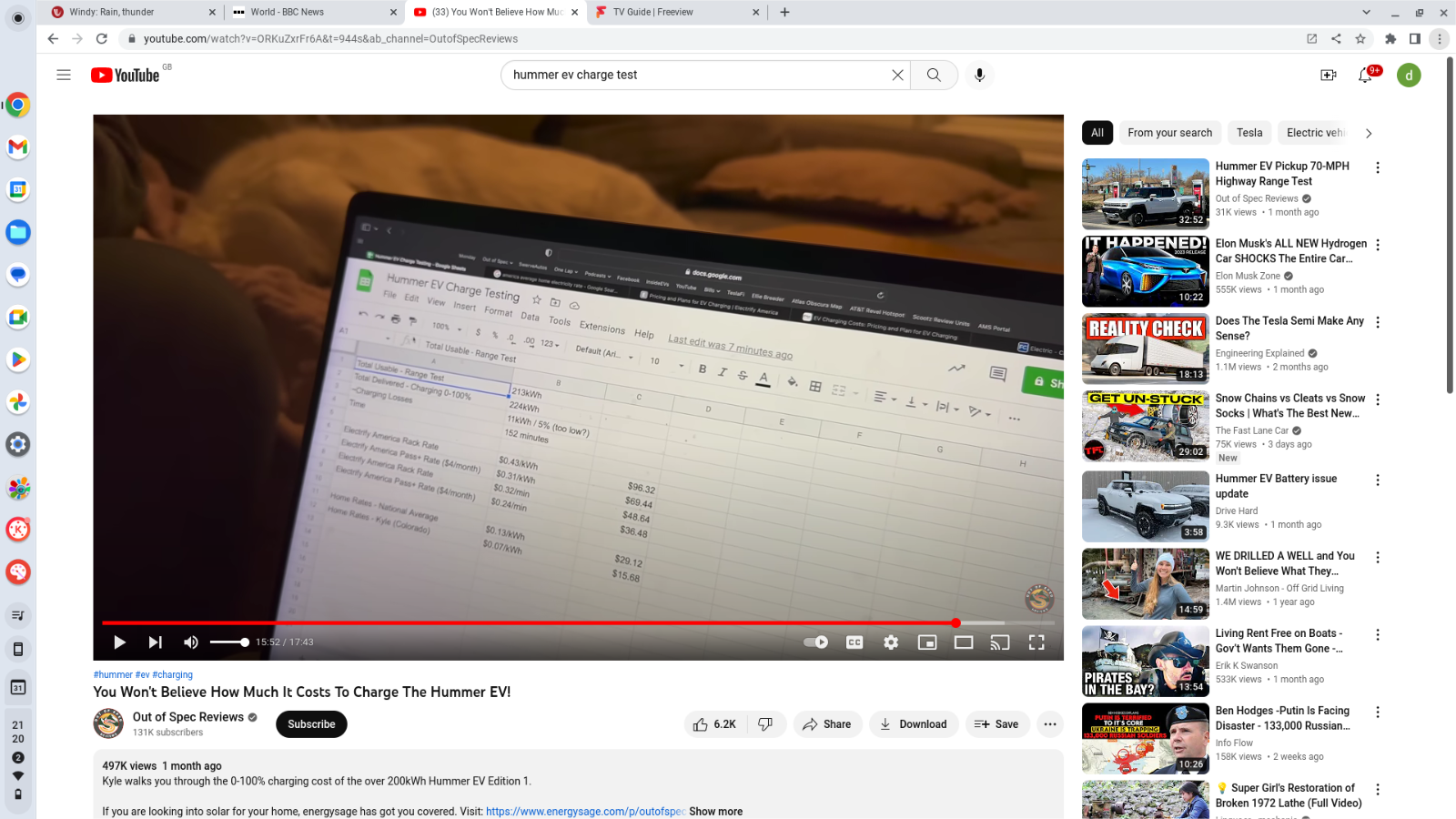
Task: Open options for Elon Musk's Hydrogen Car video
Action: click(1378, 245)
